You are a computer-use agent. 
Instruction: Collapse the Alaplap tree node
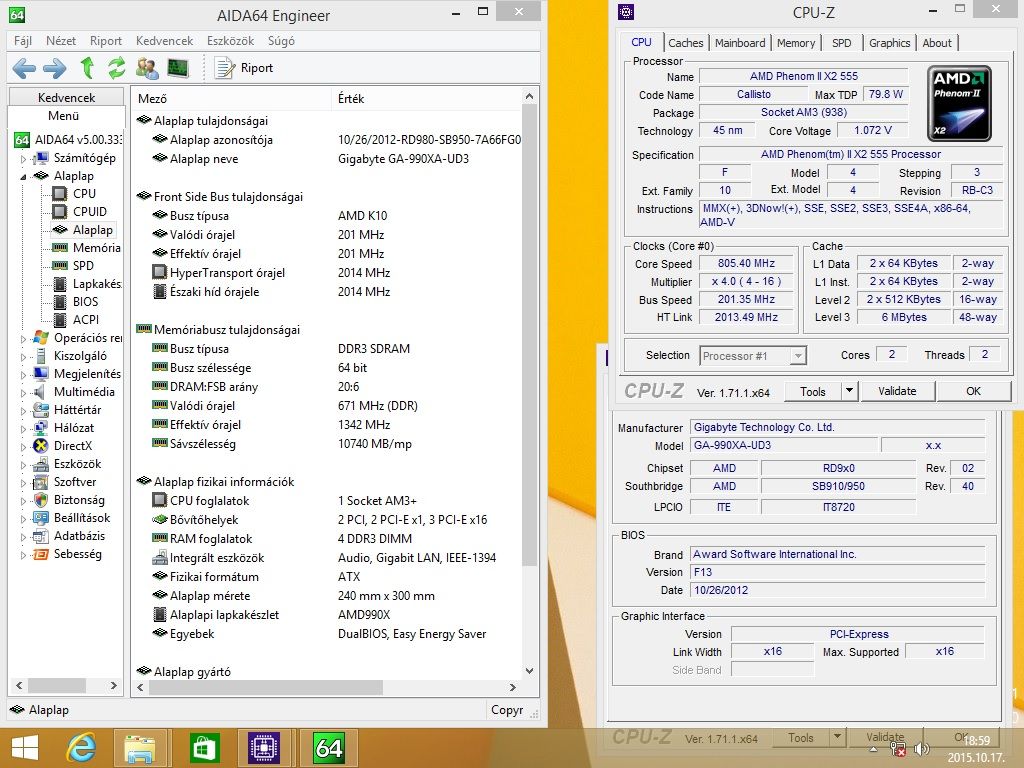point(23,176)
